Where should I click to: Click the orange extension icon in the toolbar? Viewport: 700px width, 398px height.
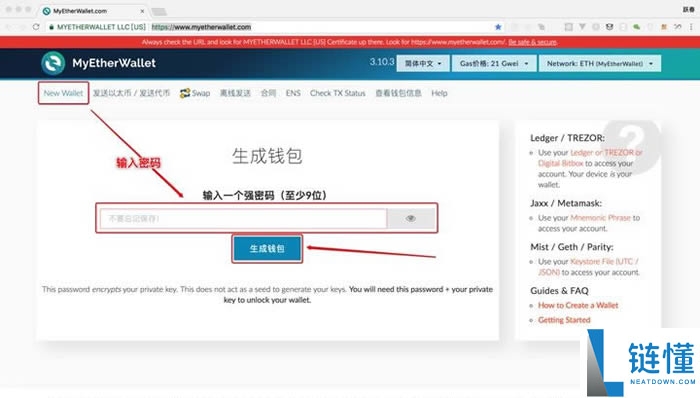[664, 27]
